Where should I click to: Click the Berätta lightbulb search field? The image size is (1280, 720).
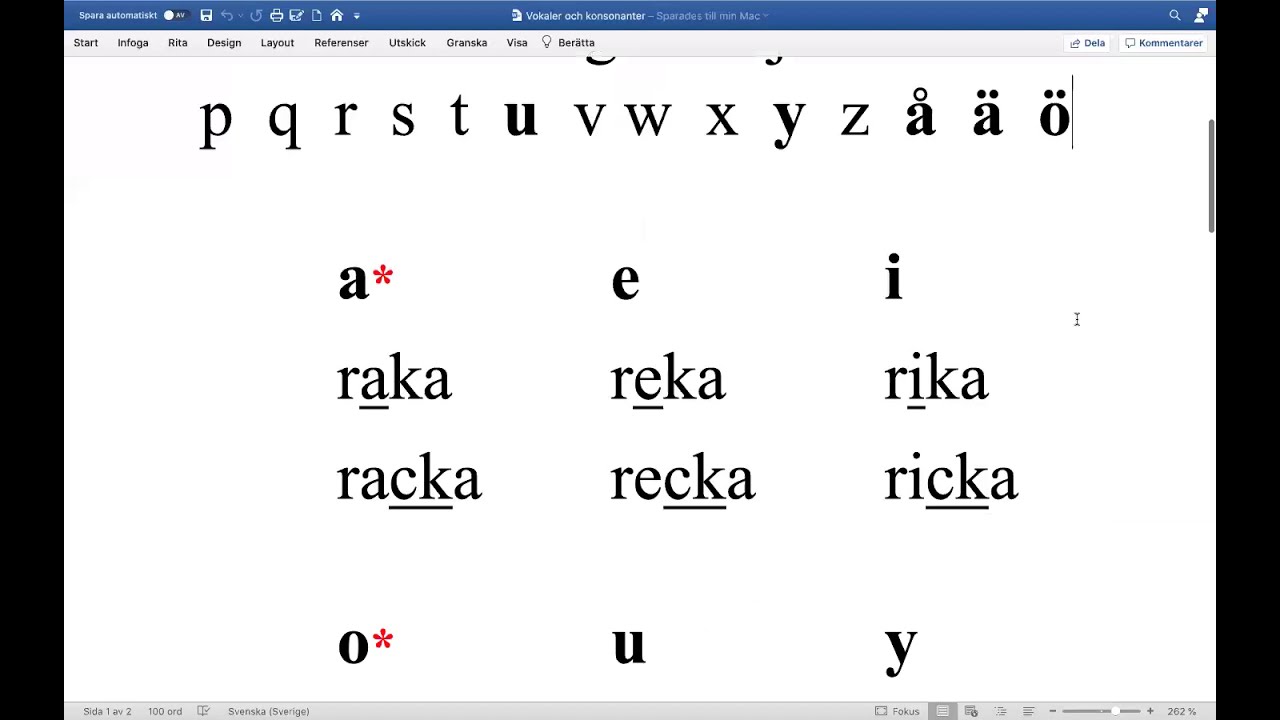click(568, 43)
